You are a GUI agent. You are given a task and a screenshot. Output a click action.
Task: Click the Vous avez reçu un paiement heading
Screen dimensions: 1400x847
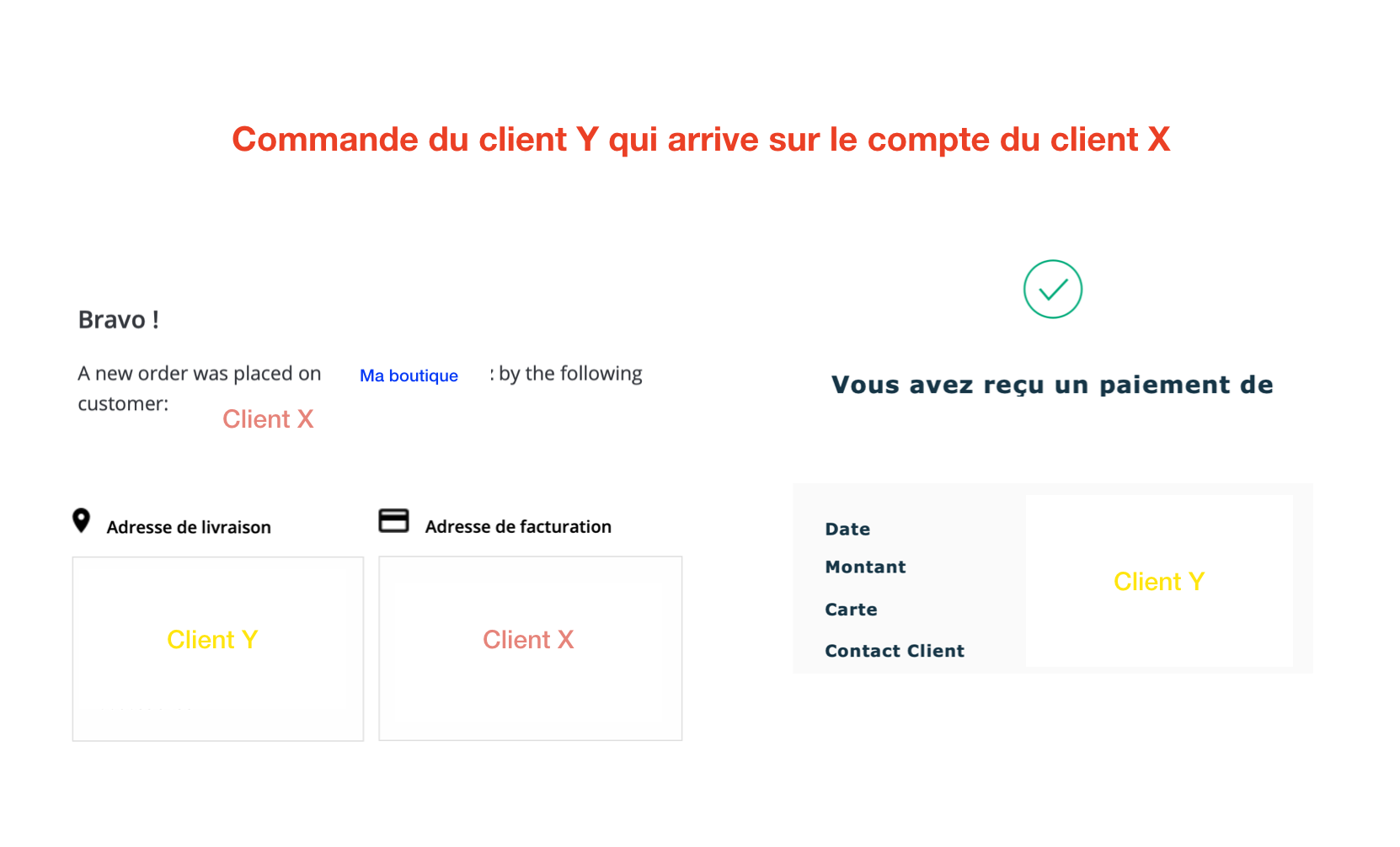point(1052,385)
